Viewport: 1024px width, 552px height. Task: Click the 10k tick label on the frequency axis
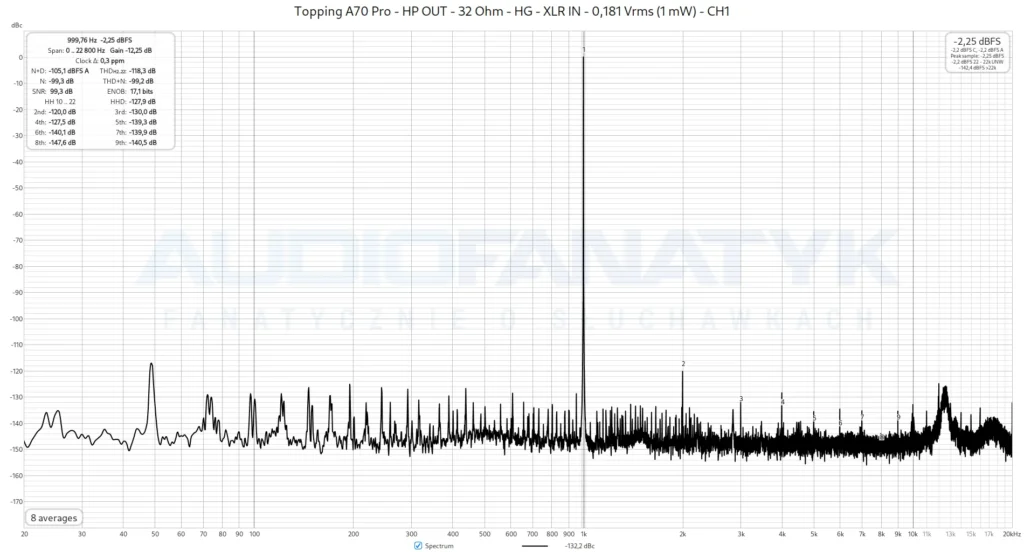coord(913,534)
